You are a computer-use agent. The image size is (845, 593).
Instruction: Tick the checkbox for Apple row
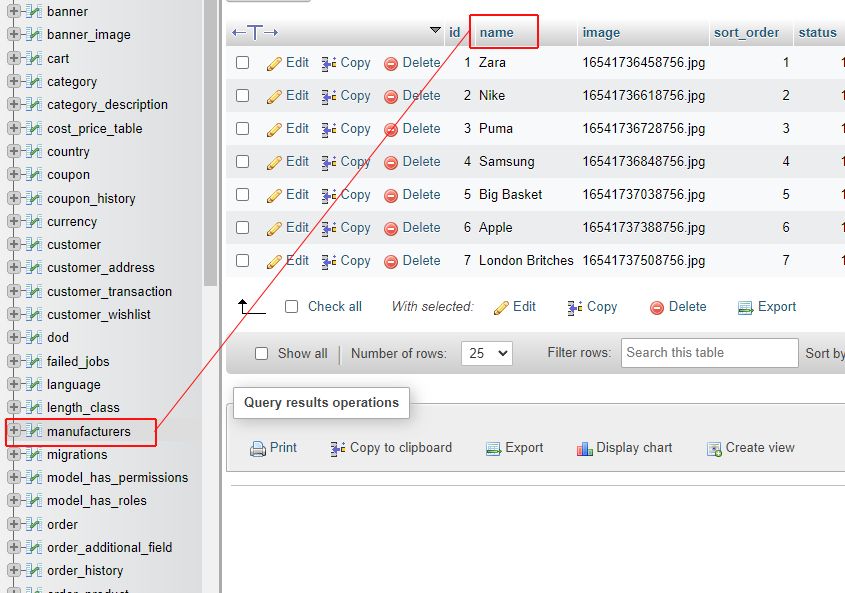[x=243, y=227]
